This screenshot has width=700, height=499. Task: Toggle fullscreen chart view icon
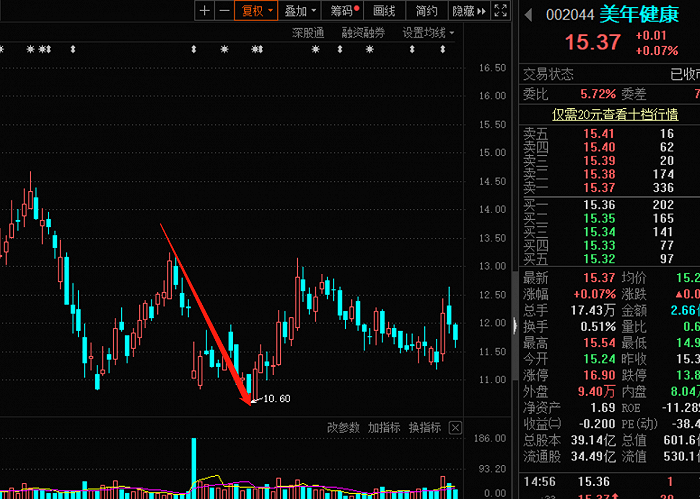500,11
